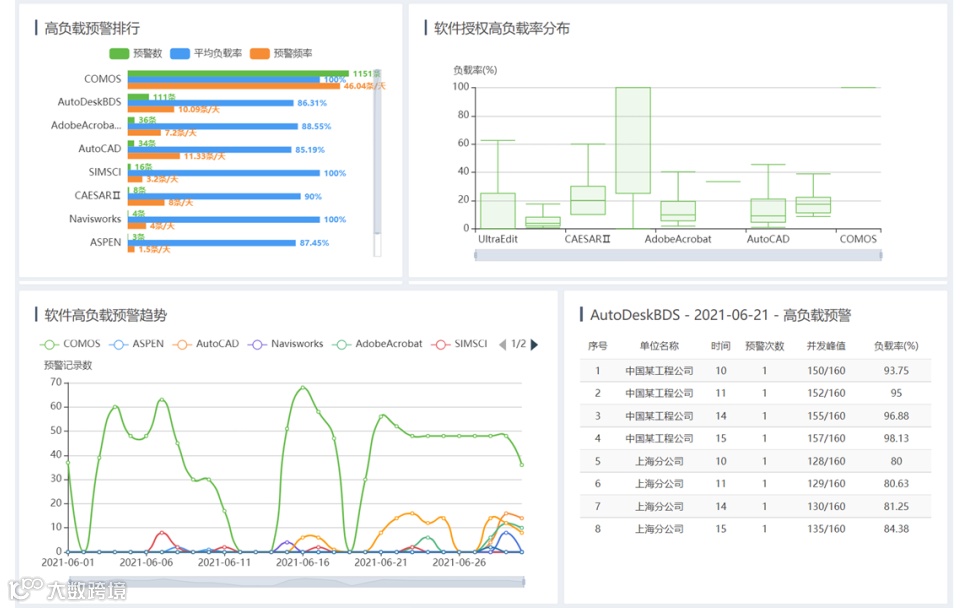This screenshot has height=608, width=973.
Task: Select the 128/160 peak value cell
Action: (826, 461)
